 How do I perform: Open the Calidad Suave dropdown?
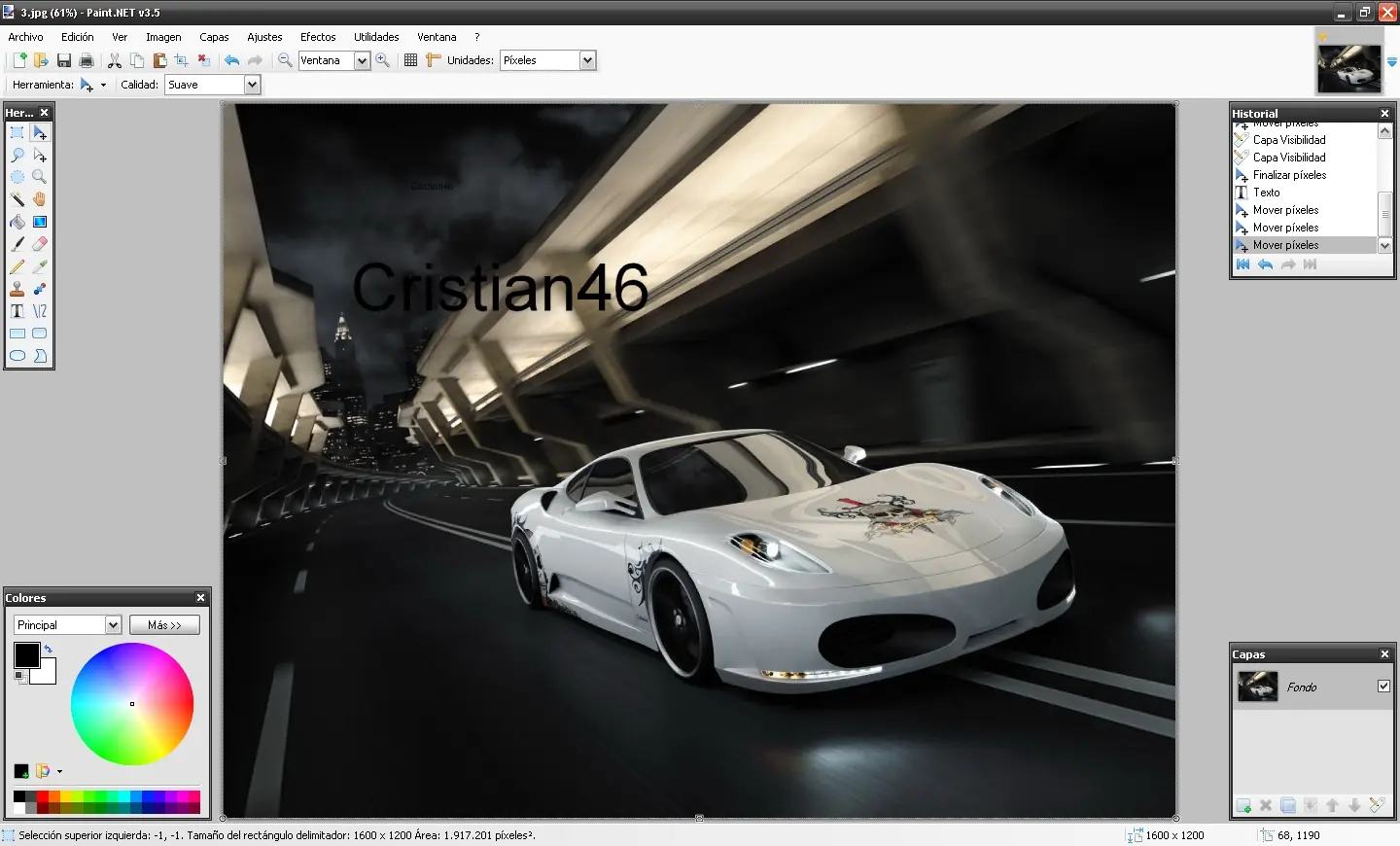[252, 85]
